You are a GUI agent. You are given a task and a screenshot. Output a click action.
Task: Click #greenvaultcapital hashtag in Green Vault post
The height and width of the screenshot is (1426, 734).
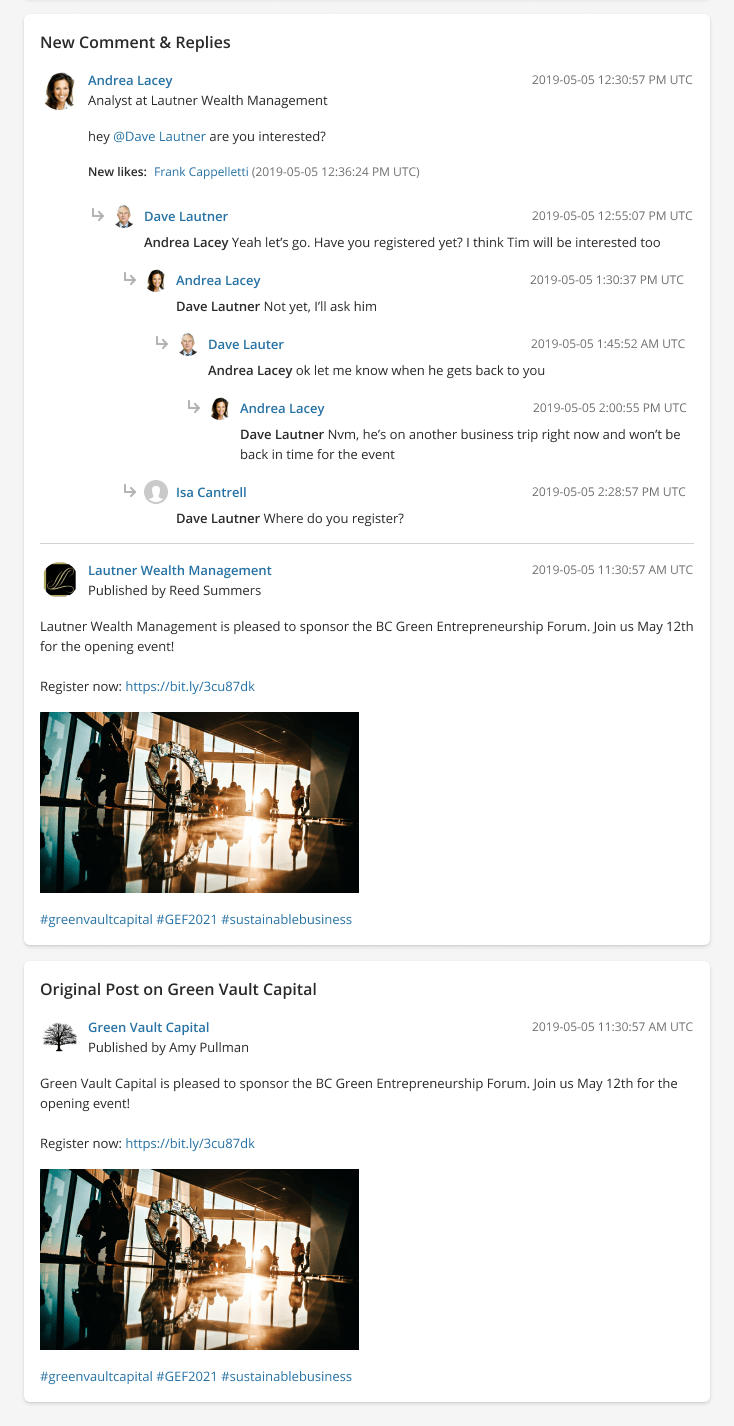point(96,1376)
